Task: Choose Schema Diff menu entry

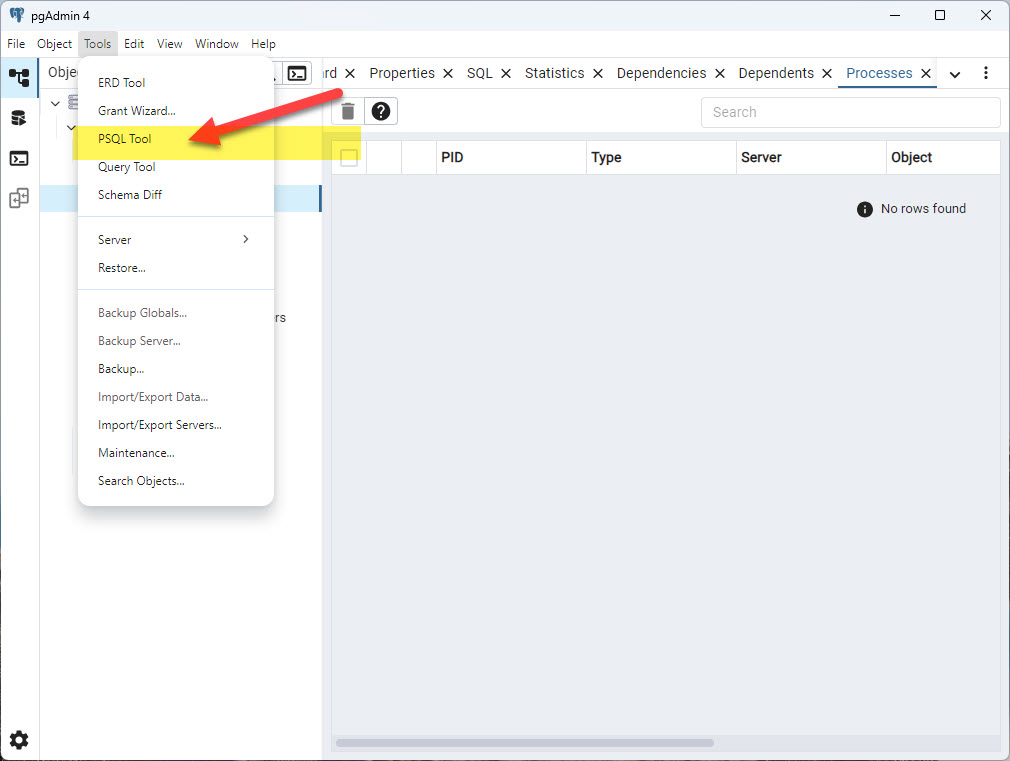Action: coord(176,195)
